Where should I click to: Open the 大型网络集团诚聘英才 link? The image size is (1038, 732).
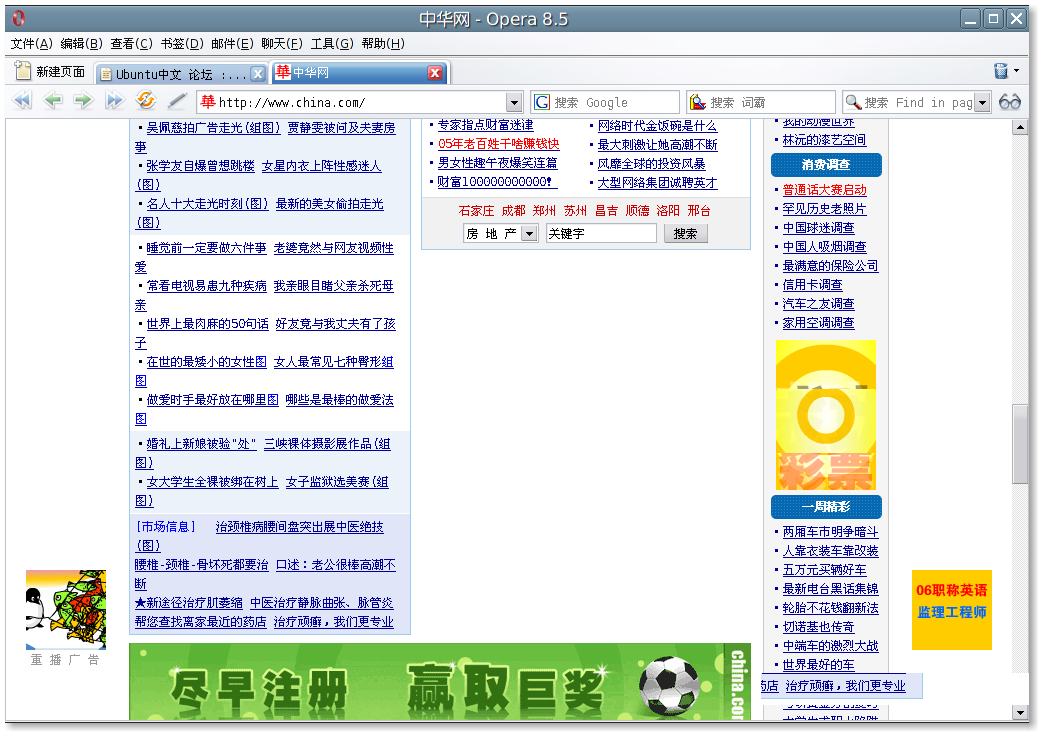pyautogui.click(x=657, y=183)
